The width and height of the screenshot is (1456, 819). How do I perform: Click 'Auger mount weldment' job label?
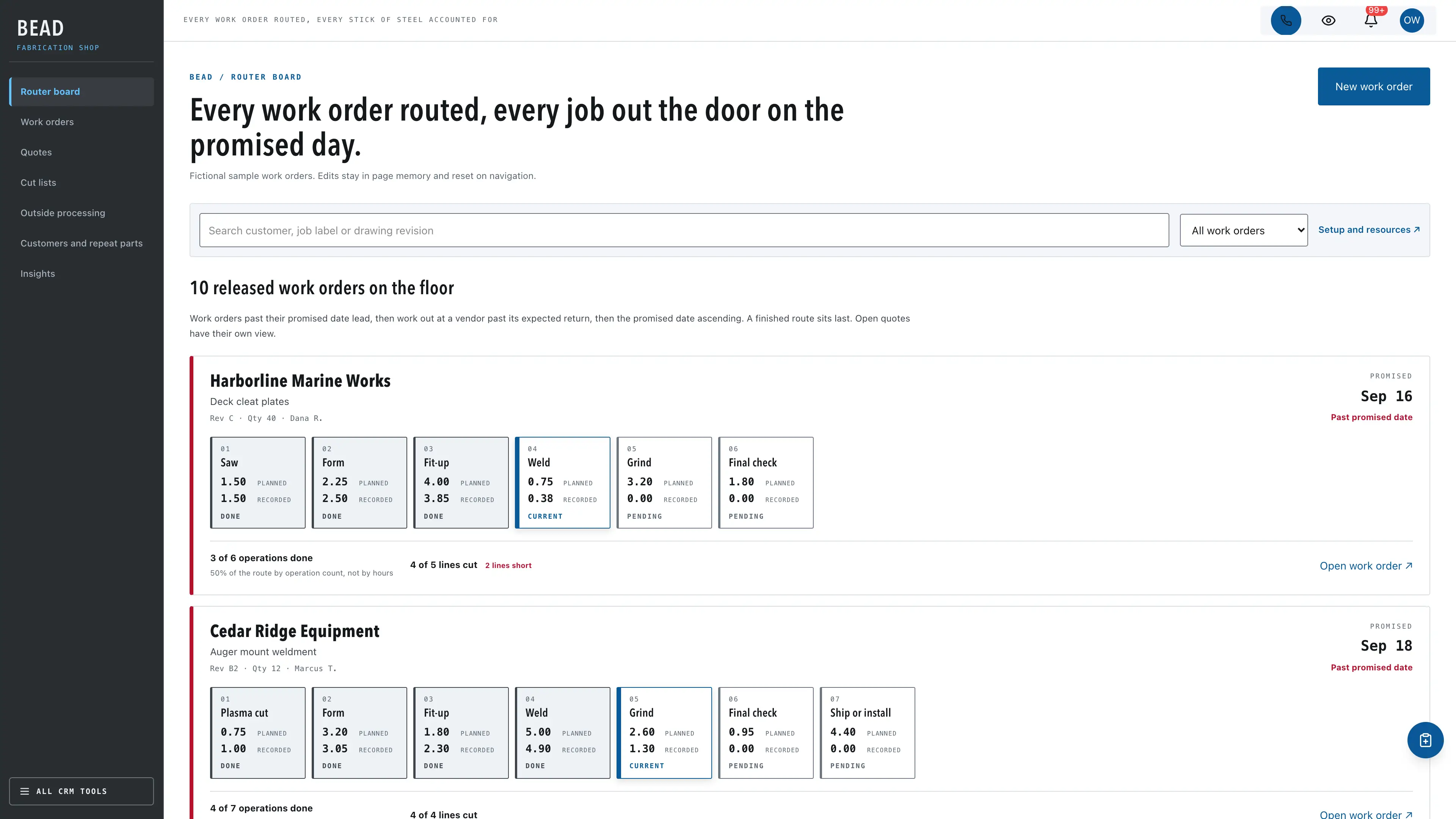263,652
